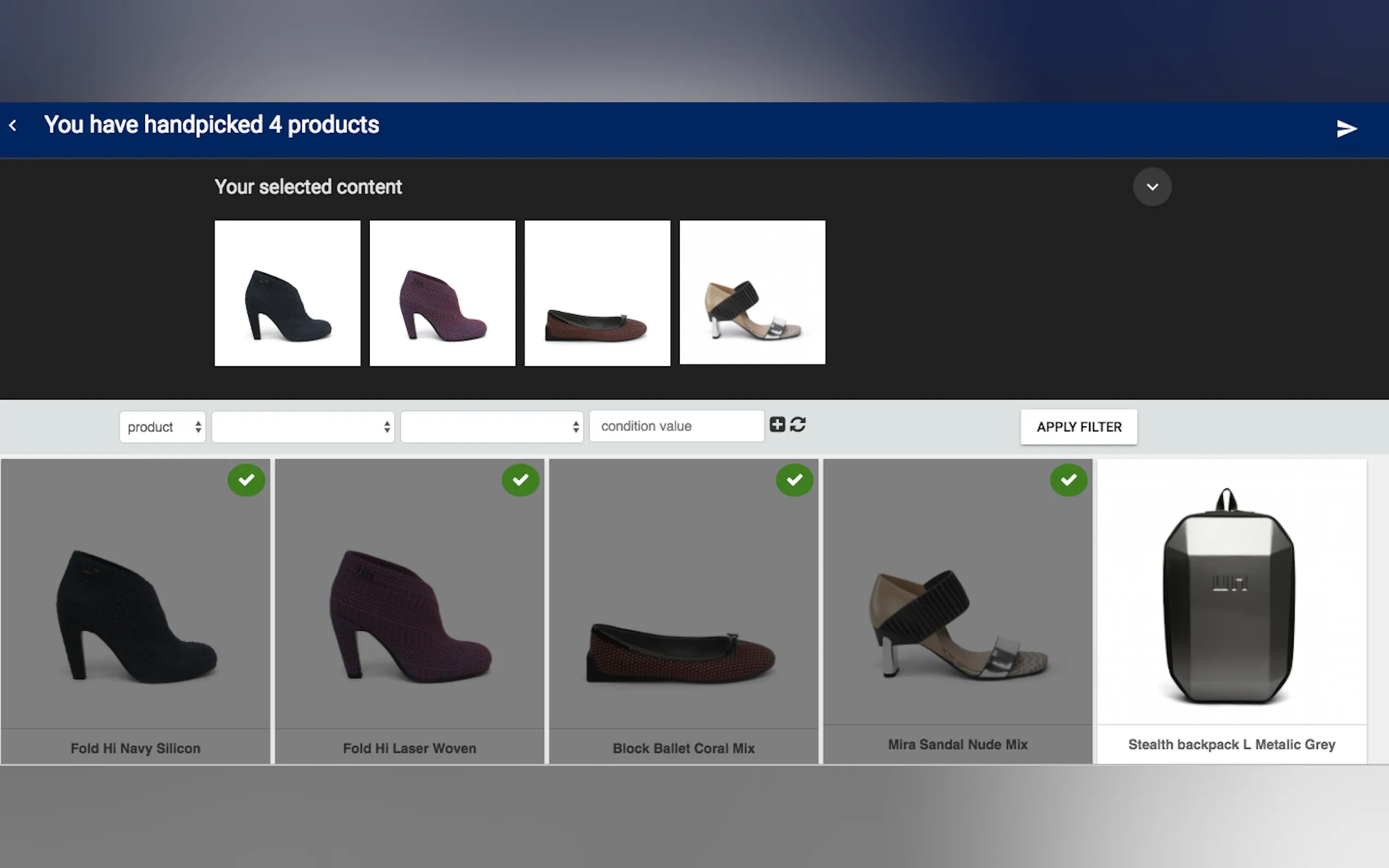Viewport: 1389px width, 868px height.
Task: Click navy boot thumbnail in selected content
Action: click(287, 293)
